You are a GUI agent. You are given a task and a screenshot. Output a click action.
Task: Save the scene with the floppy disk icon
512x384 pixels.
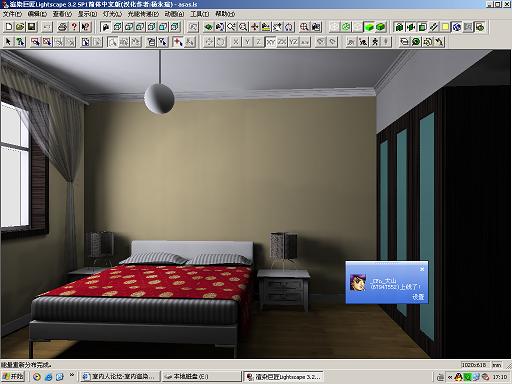pos(31,27)
